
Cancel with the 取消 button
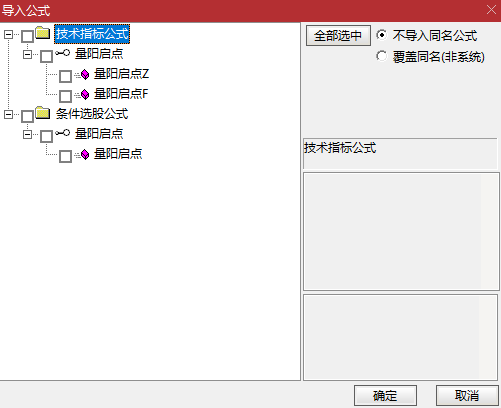point(467,396)
